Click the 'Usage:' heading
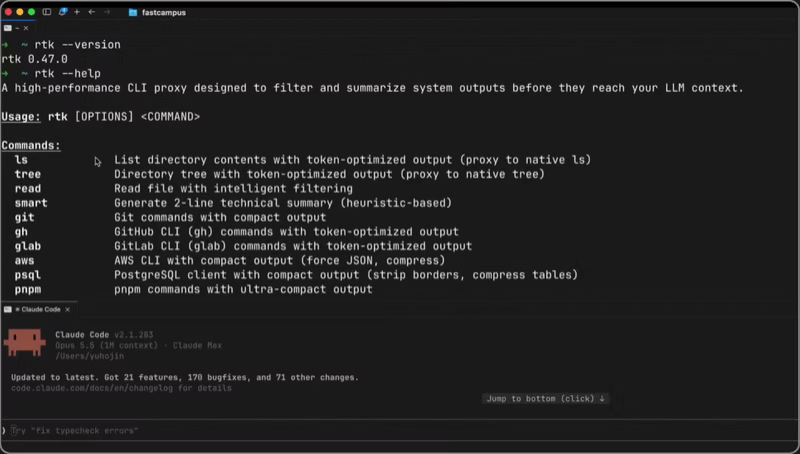The width and height of the screenshot is (800, 454). click(x=21, y=117)
